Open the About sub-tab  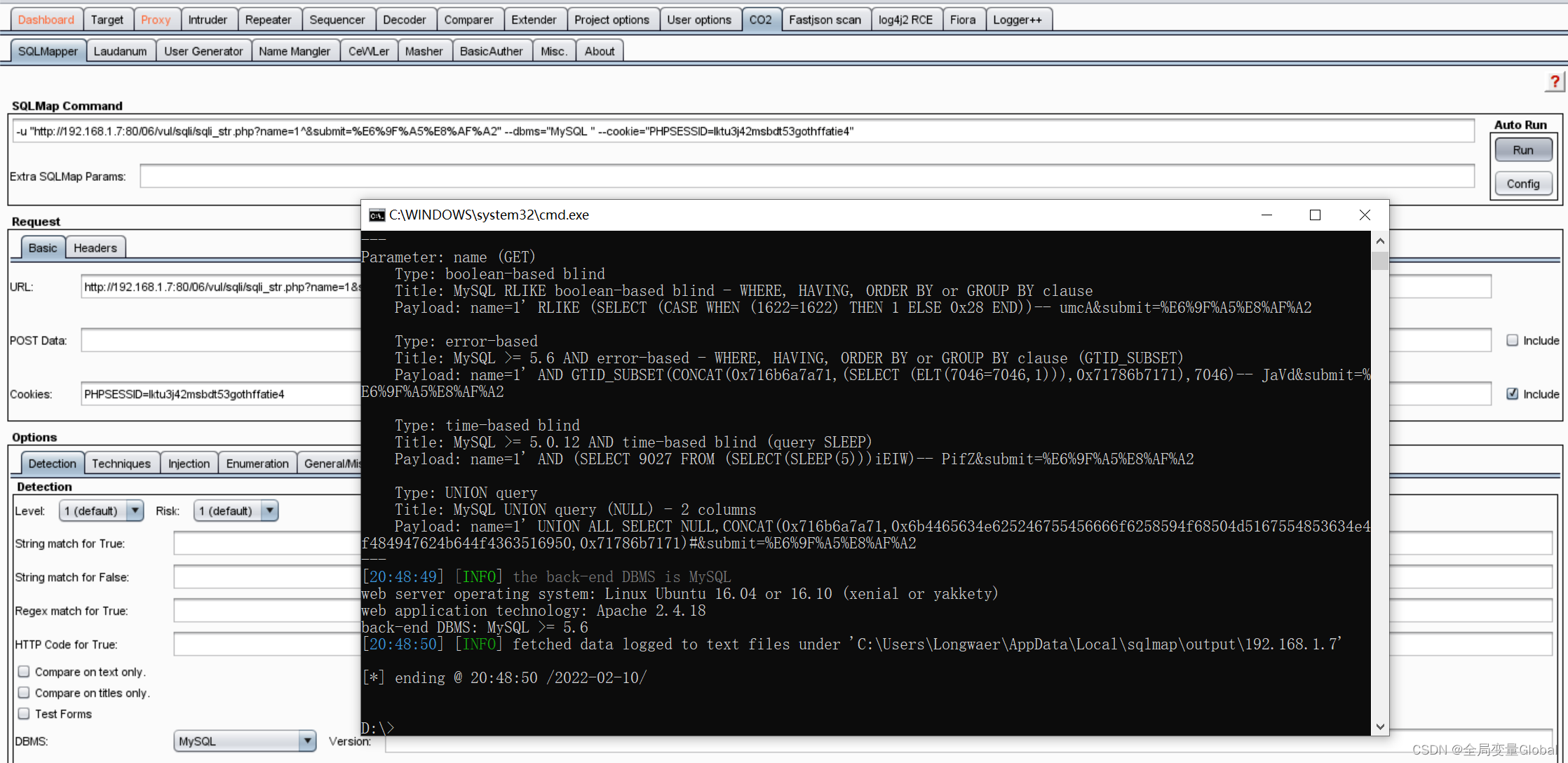600,51
